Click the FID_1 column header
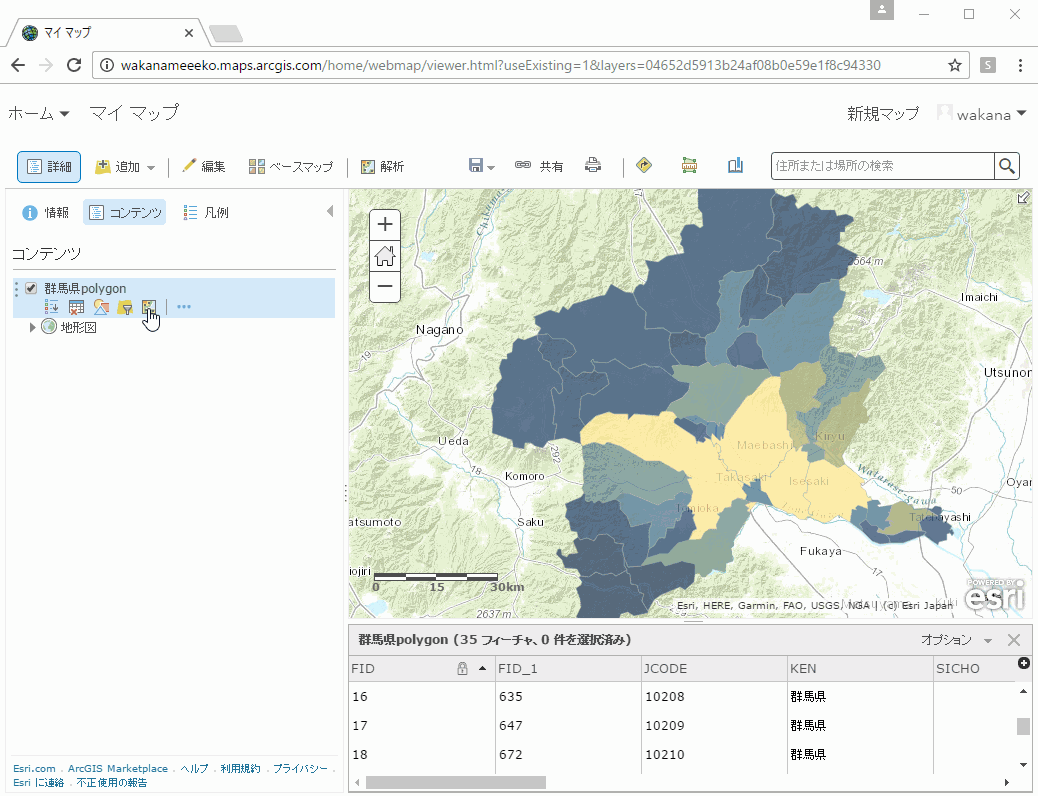The width and height of the screenshot is (1038, 796). tap(568, 668)
